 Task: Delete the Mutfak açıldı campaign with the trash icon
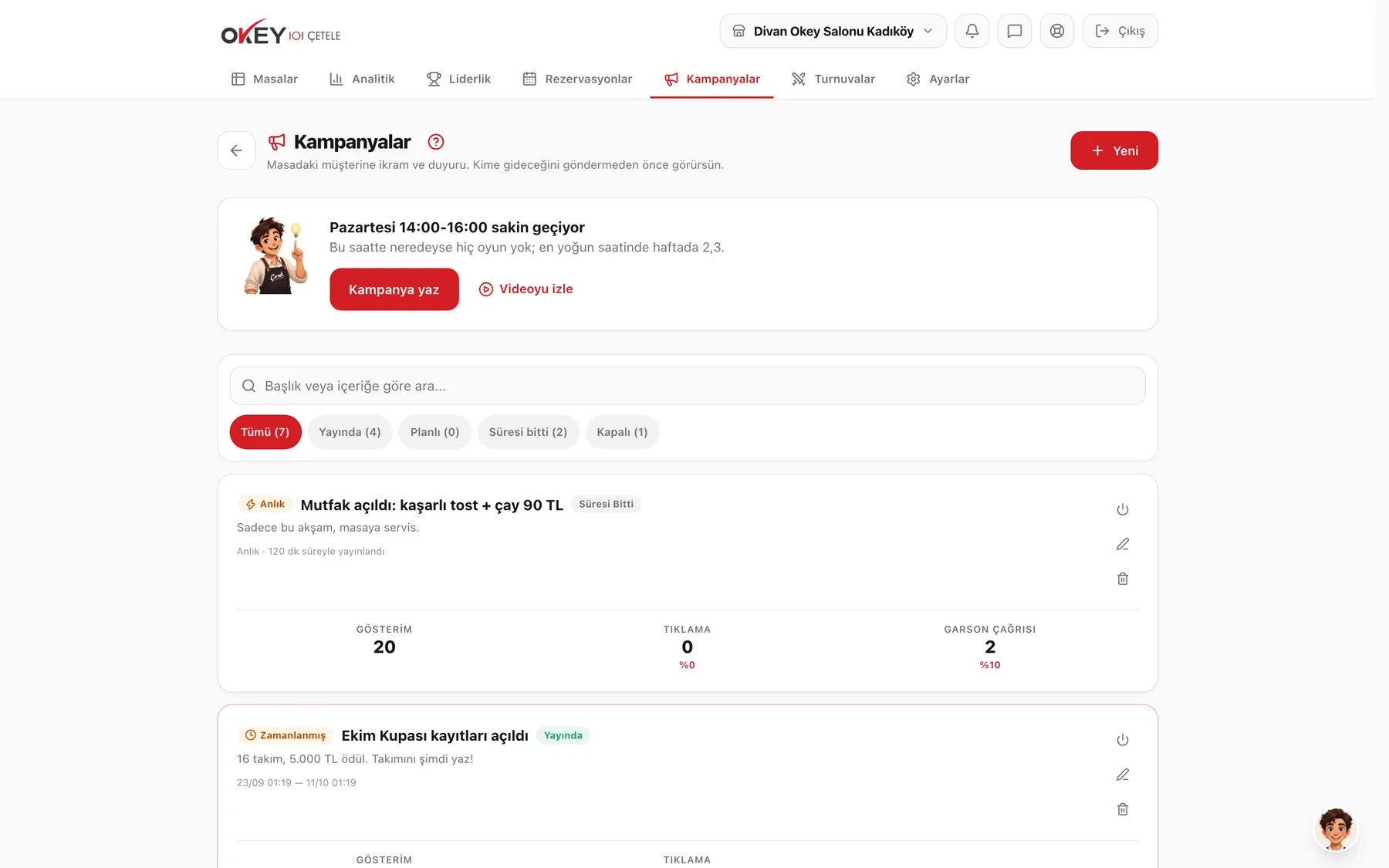1122,579
